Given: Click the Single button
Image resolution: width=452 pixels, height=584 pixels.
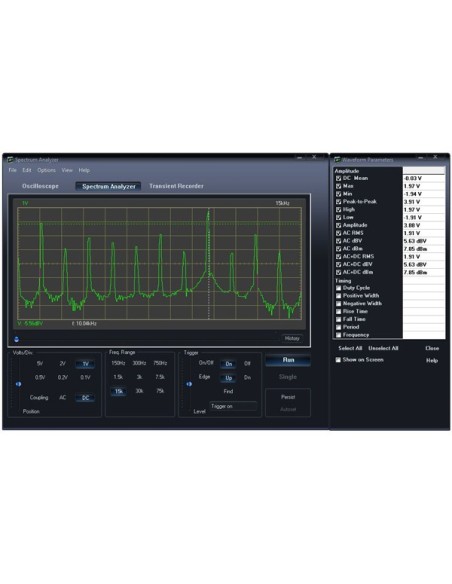Looking at the screenshot, I should (288, 377).
